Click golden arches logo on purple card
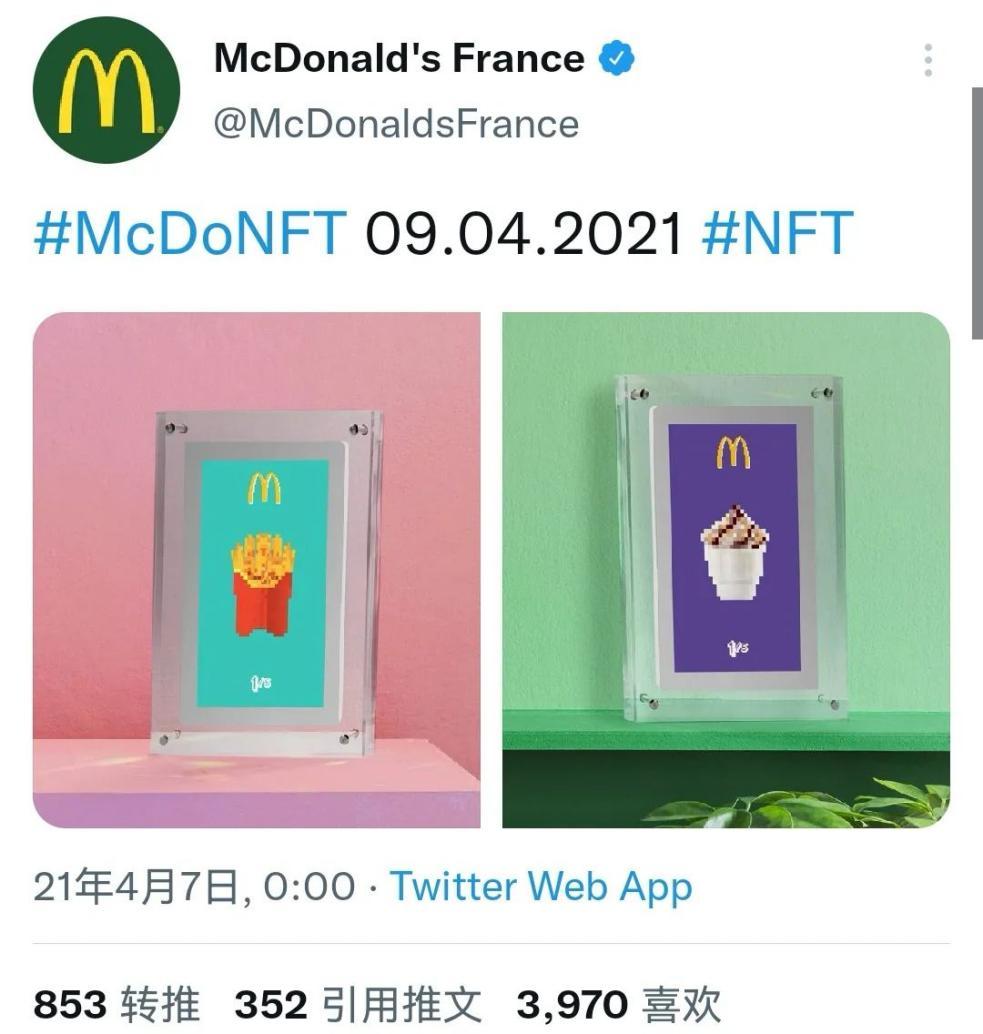The height and width of the screenshot is (1034, 983). (x=733, y=453)
